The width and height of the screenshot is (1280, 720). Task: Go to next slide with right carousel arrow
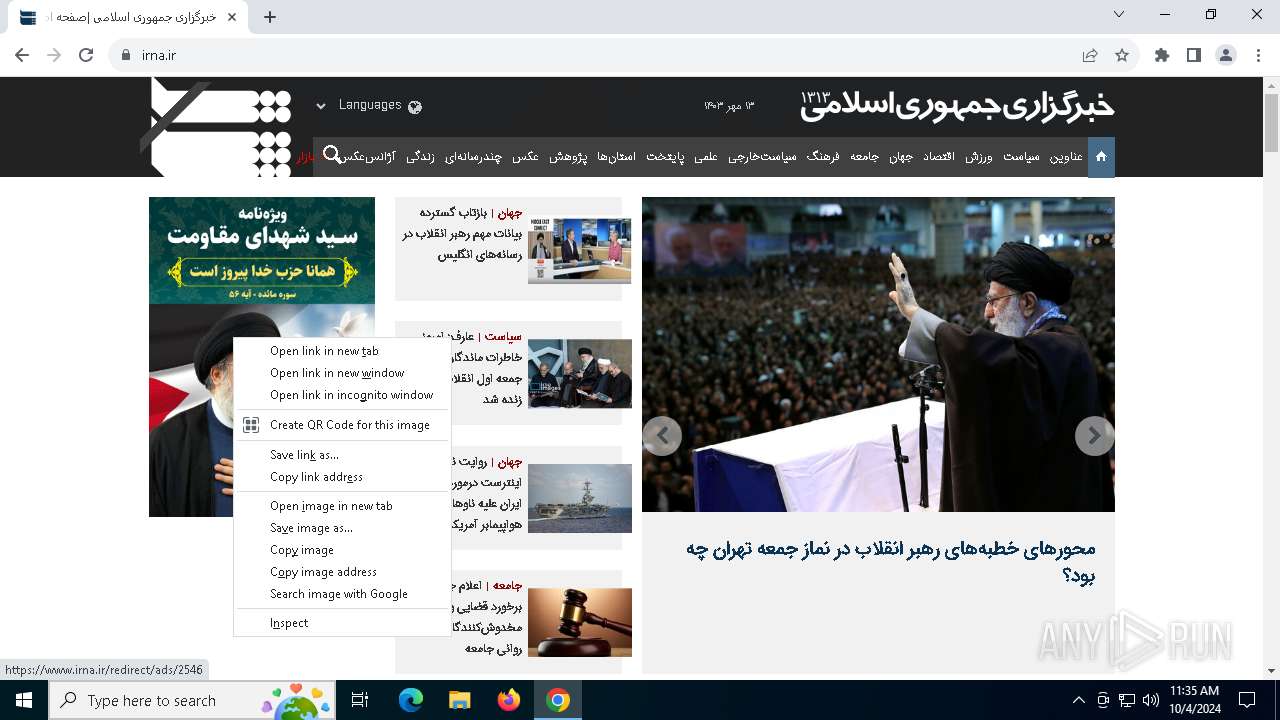pos(1094,436)
